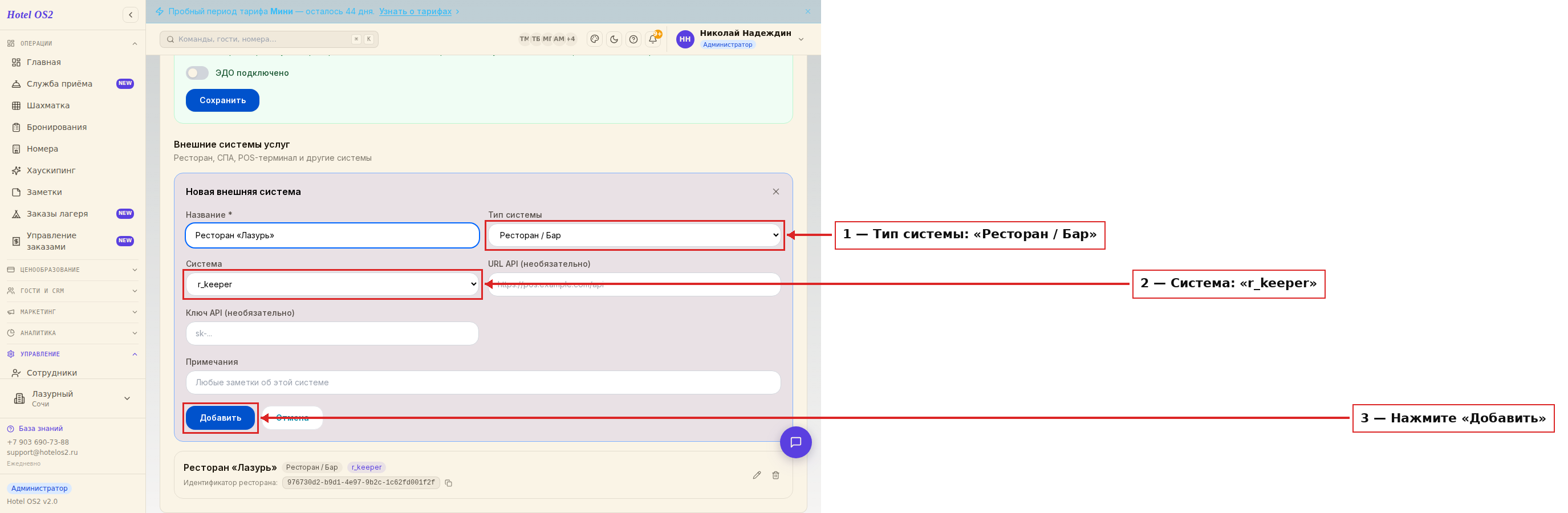1568x513 pixels.
Task: Click the ТМ staff avatar
Action: coord(524,39)
